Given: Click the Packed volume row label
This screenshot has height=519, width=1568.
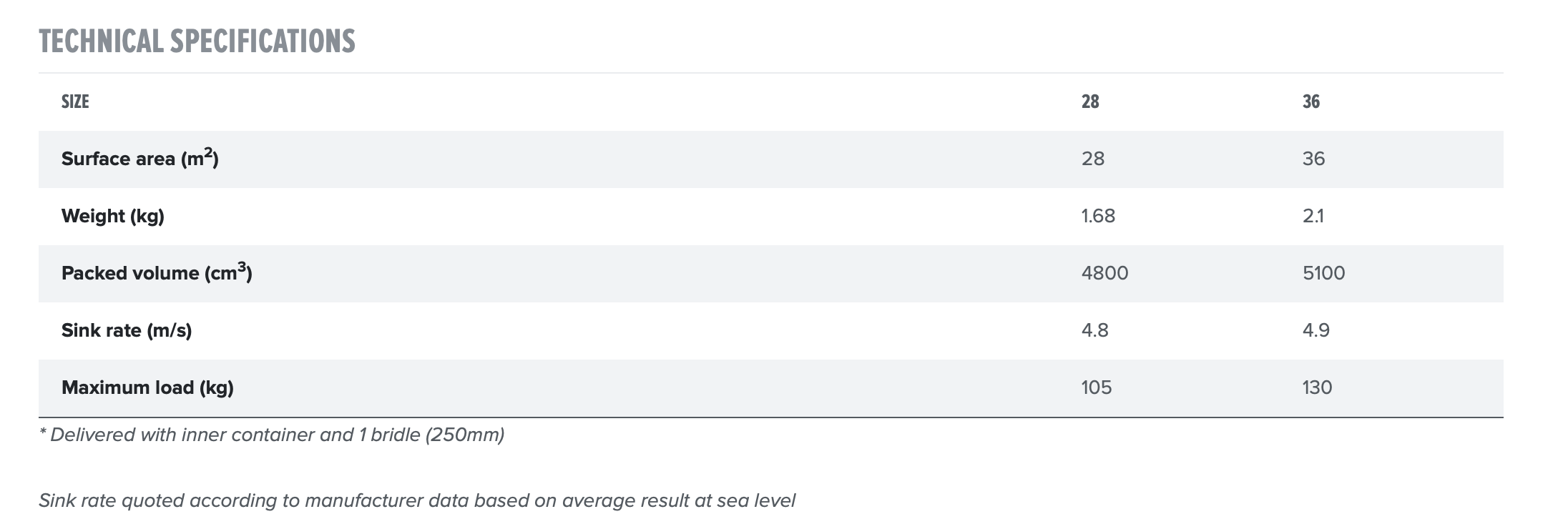Looking at the screenshot, I should (157, 273).
